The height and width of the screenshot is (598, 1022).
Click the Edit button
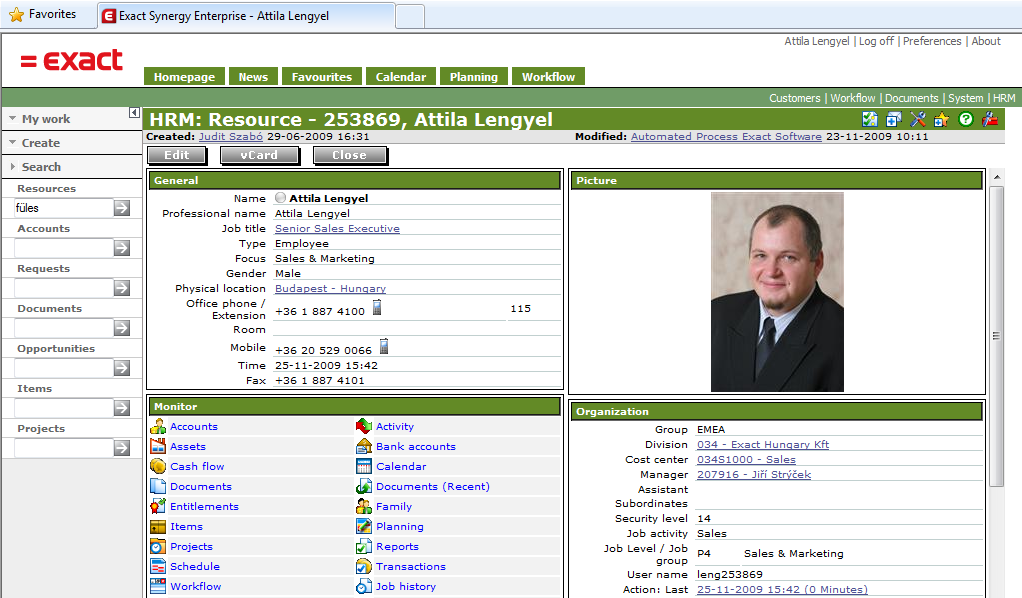[x=177, y=155]
